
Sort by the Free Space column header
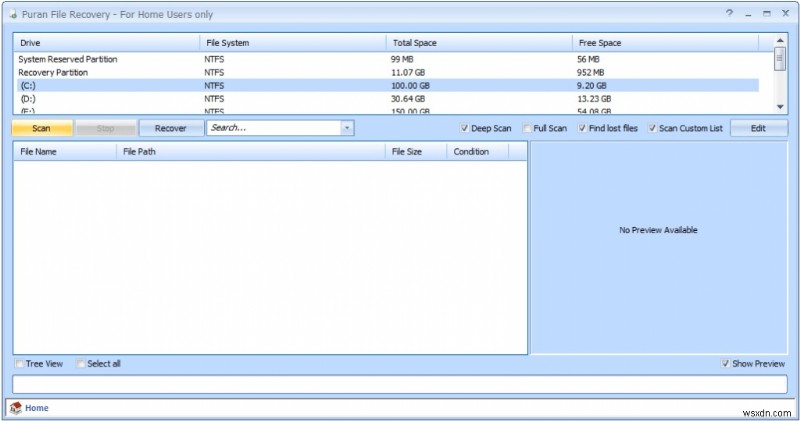[665, 43]
